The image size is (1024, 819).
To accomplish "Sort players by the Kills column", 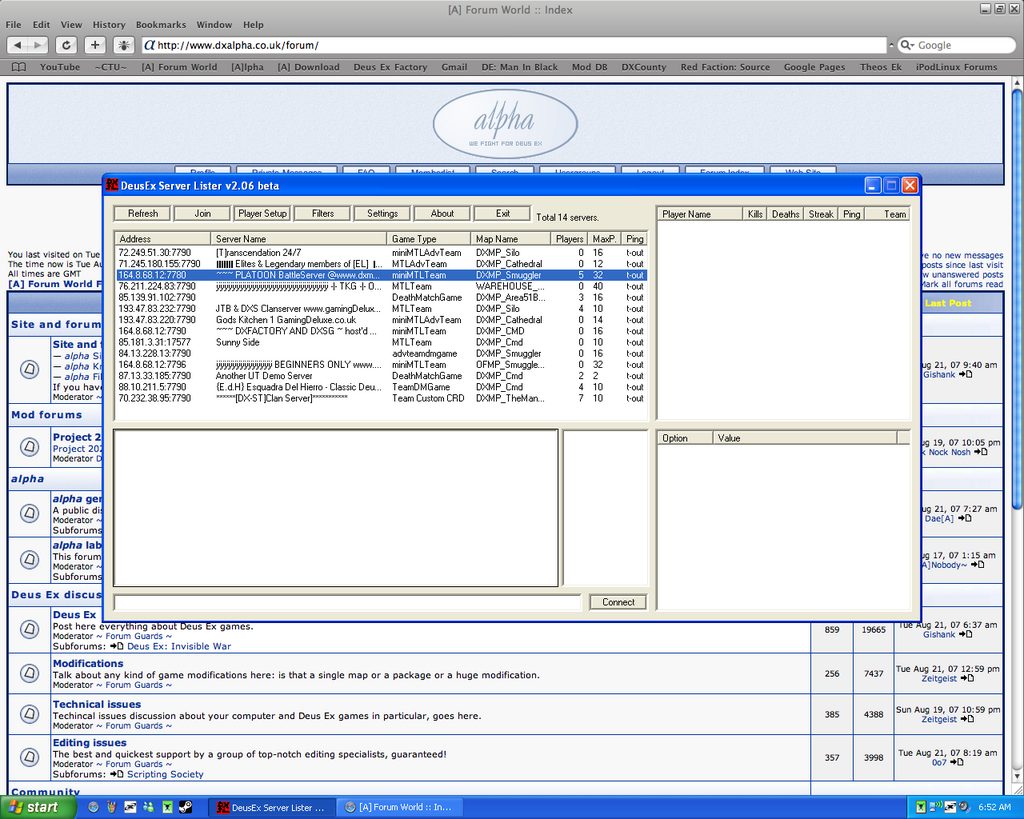I will pyautogui.click(x=755, y=214).
